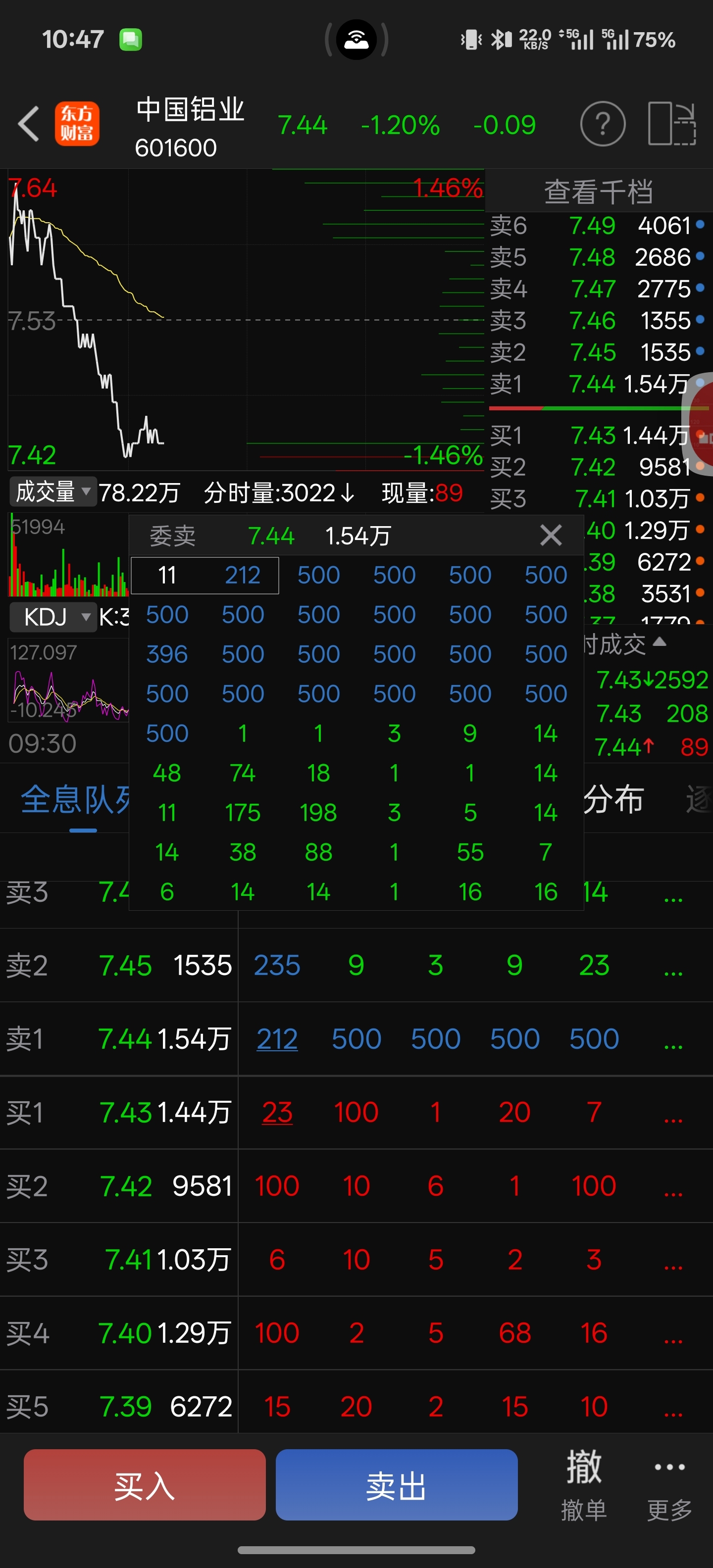The height and width of the screenshot is (1568, 713).
Task: Tap the 查看千档 button
Action: [x=599, y=192]
